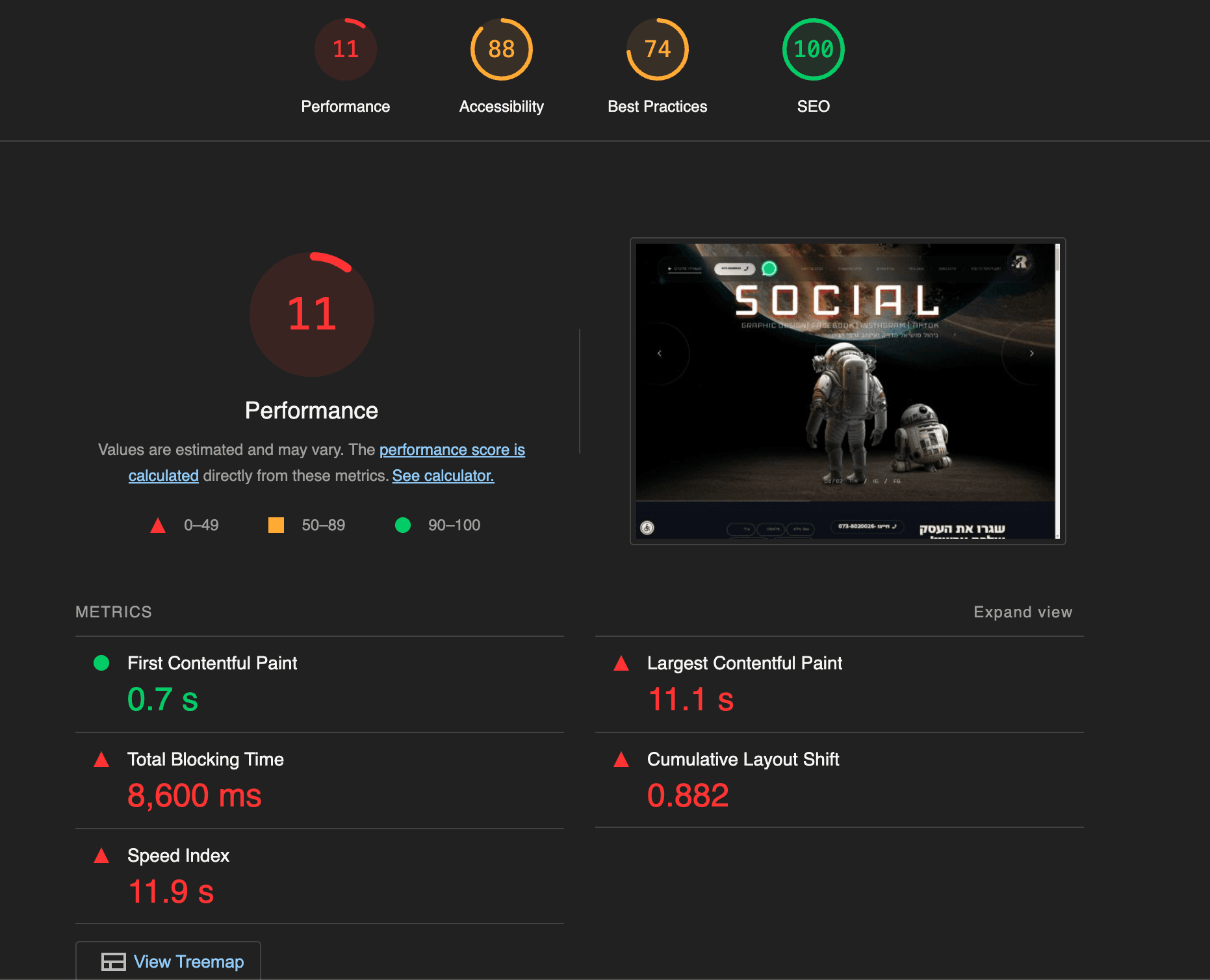Click the Accessibility score gauge showing 88
1210x980 pixels.
(x=500, y=49)
